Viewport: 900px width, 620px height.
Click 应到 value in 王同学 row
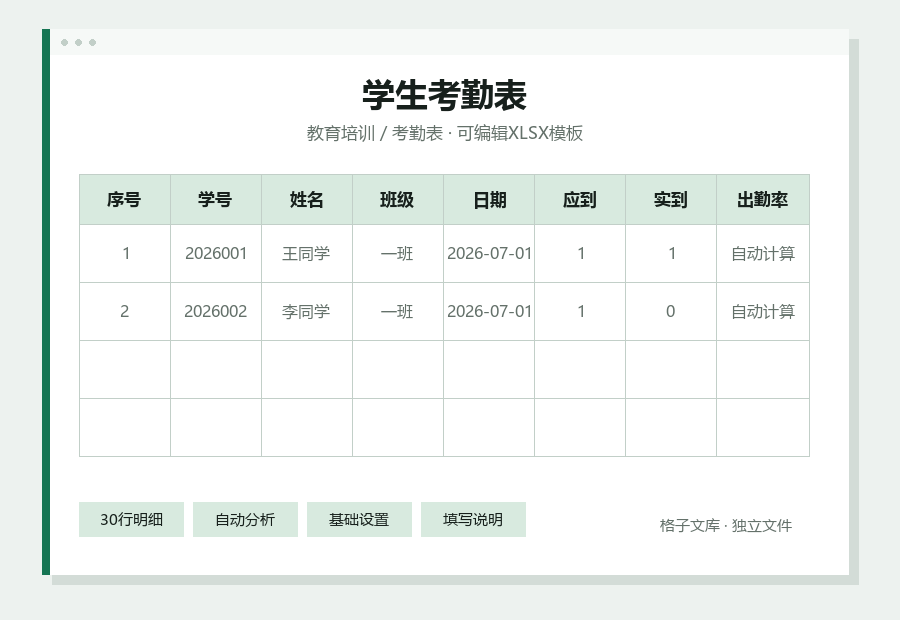(x=580, y=254)
